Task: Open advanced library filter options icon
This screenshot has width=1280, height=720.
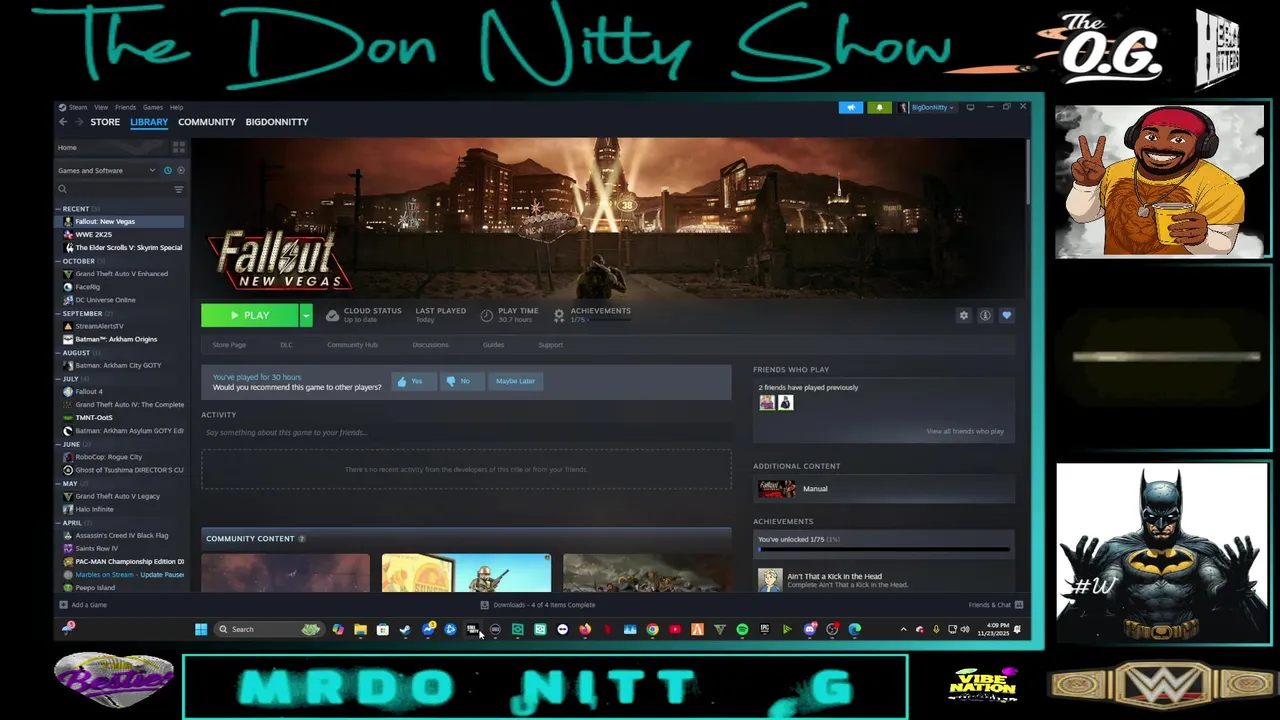Action: click(x=179, y=189)
